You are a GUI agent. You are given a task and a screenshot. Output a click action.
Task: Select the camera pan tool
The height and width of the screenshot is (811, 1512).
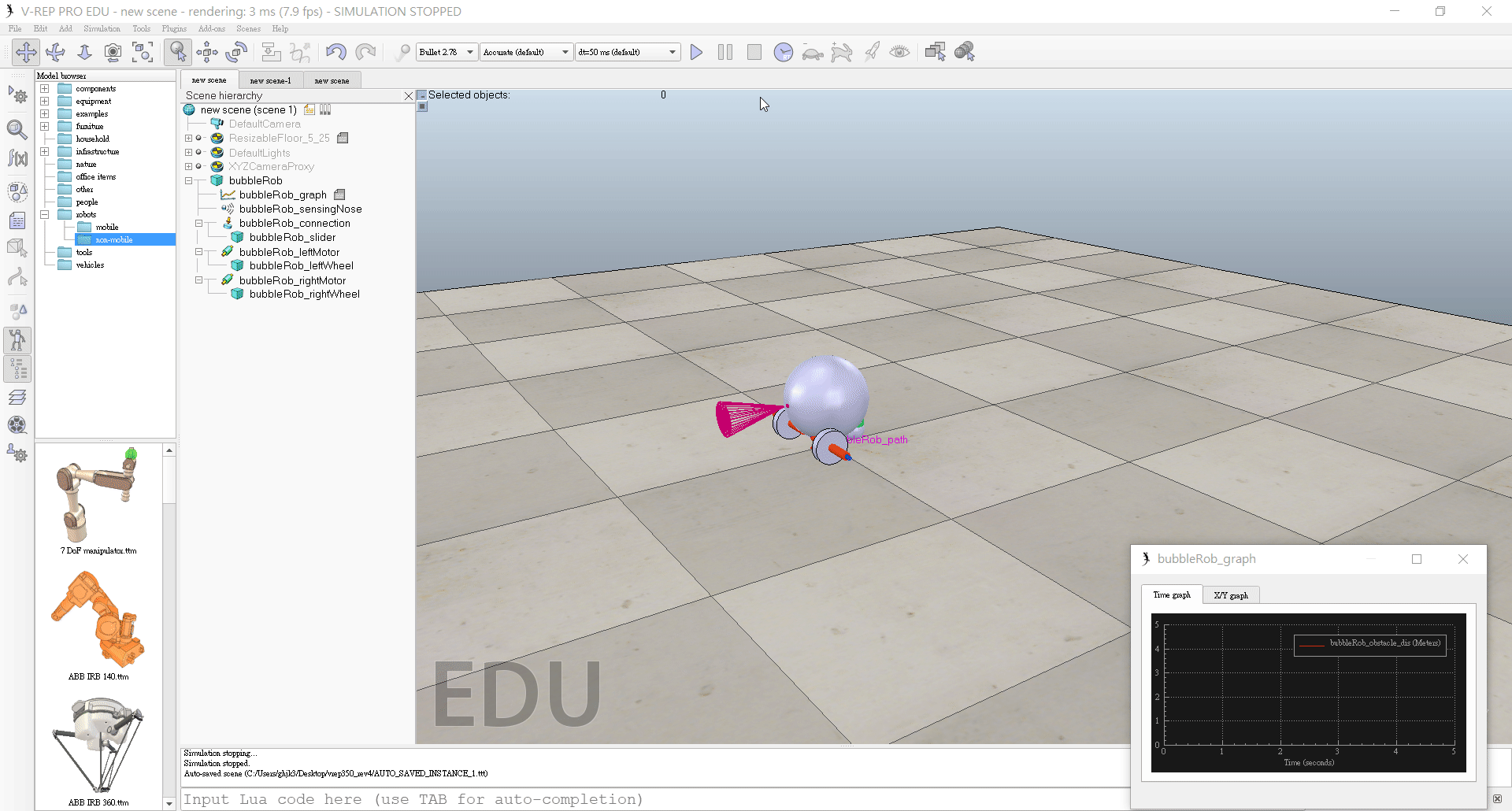(26, 53)
